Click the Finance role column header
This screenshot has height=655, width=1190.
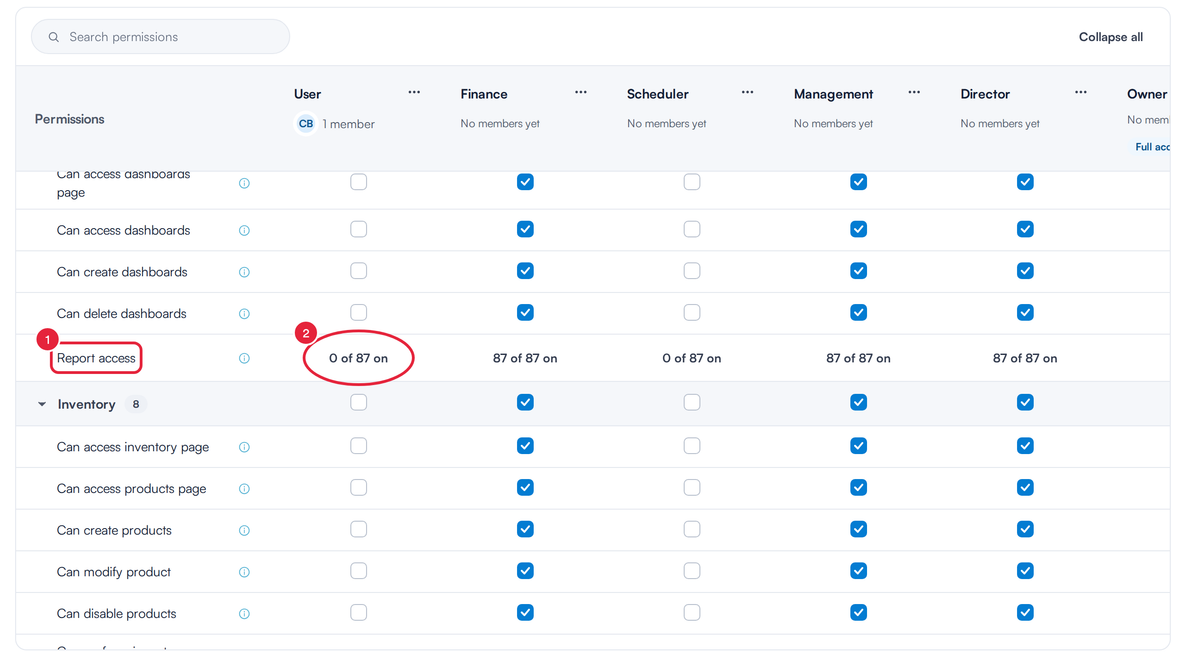[x=483, y=94]
